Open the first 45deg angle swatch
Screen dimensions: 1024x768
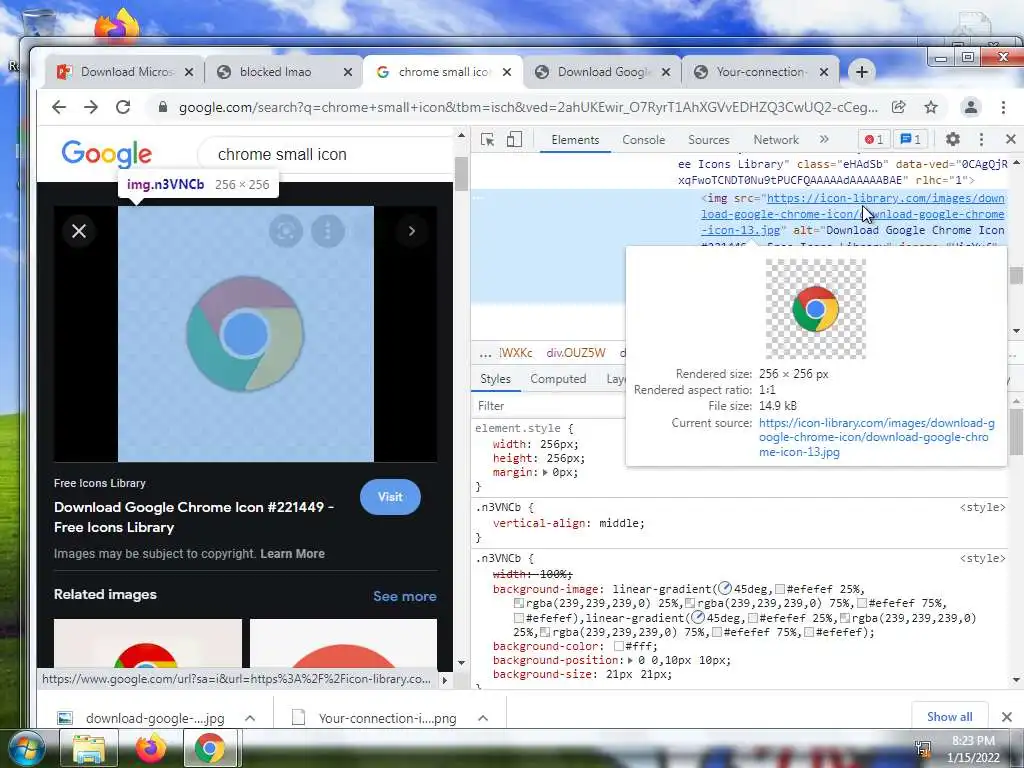[724, 588]
